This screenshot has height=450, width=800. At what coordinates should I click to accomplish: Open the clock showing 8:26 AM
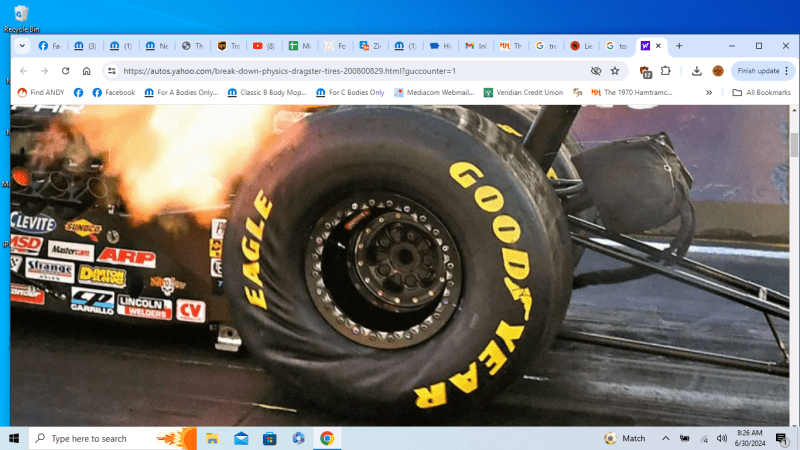(x=750, y=438)
